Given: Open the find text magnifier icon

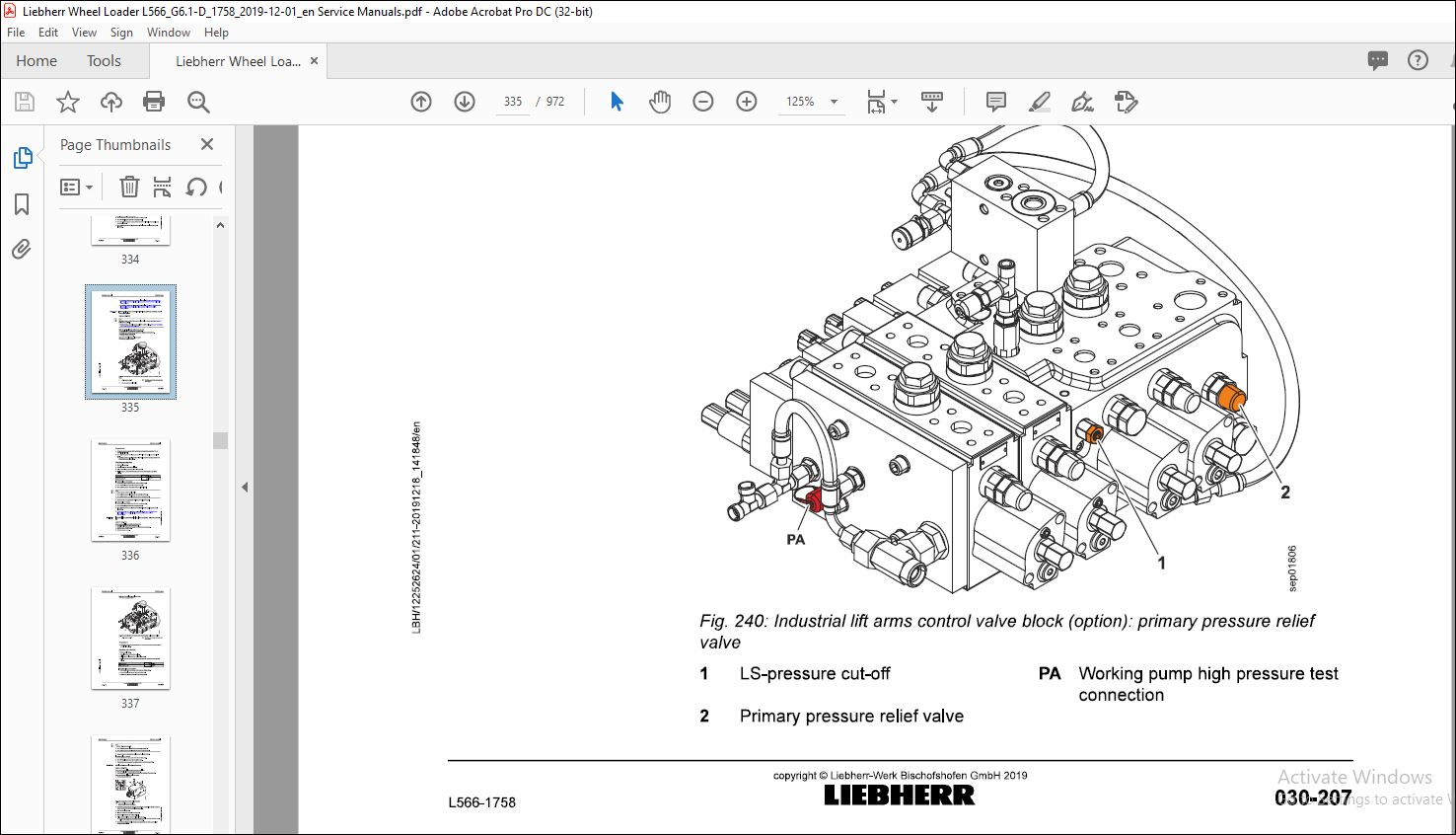Looking at the screenshot, I should pyautogui.click(x=198, y=102).
